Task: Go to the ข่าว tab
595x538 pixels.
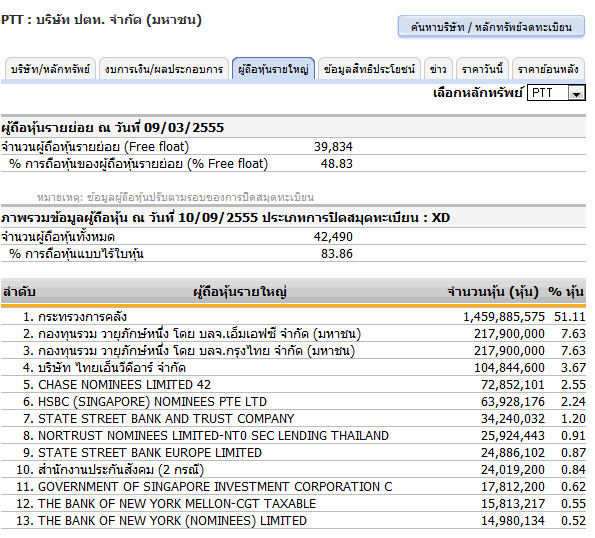Action: point(438,69)
